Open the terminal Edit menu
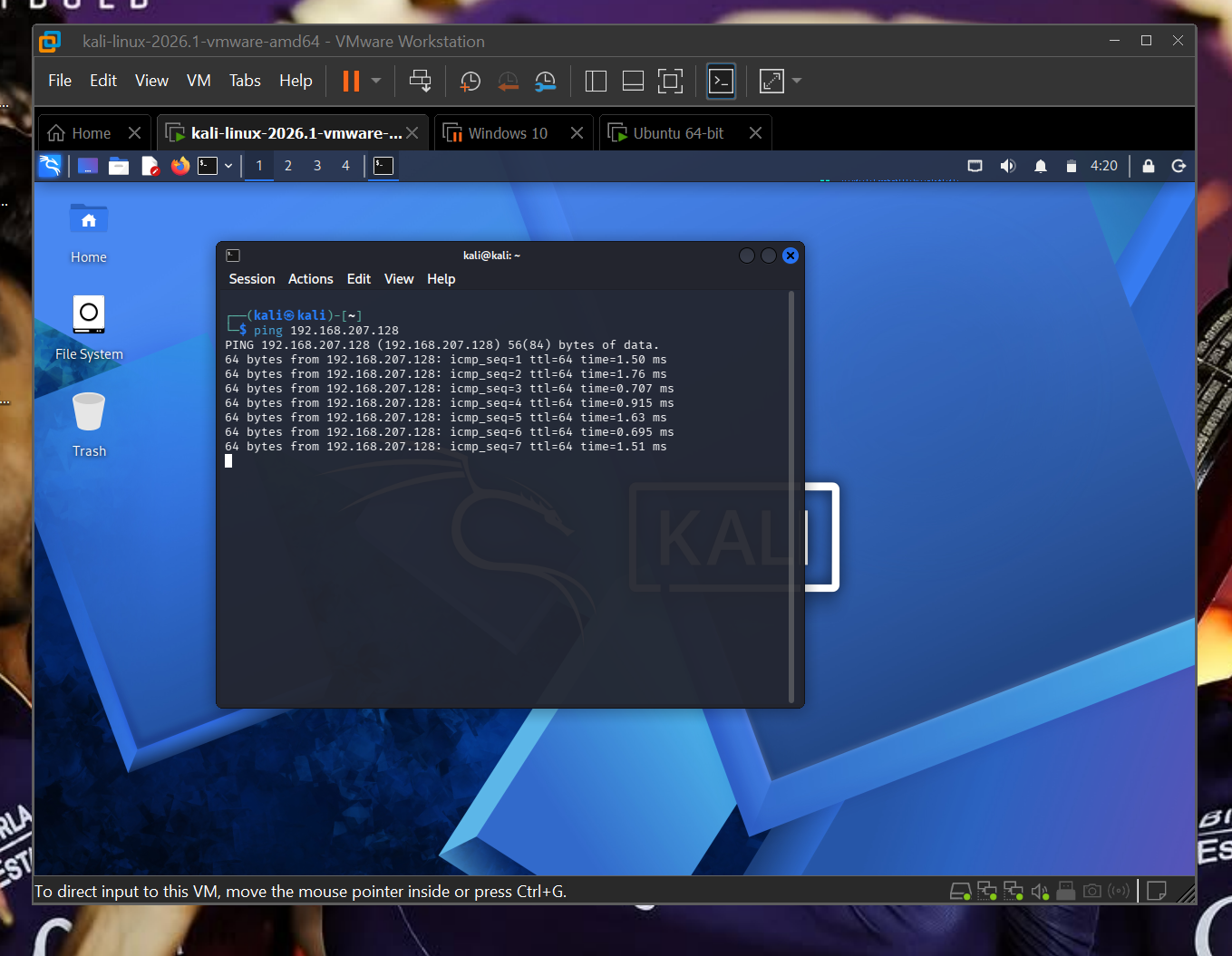This screenshot has width=1232, height=956. pyautogui.click(x=359, y=279)
